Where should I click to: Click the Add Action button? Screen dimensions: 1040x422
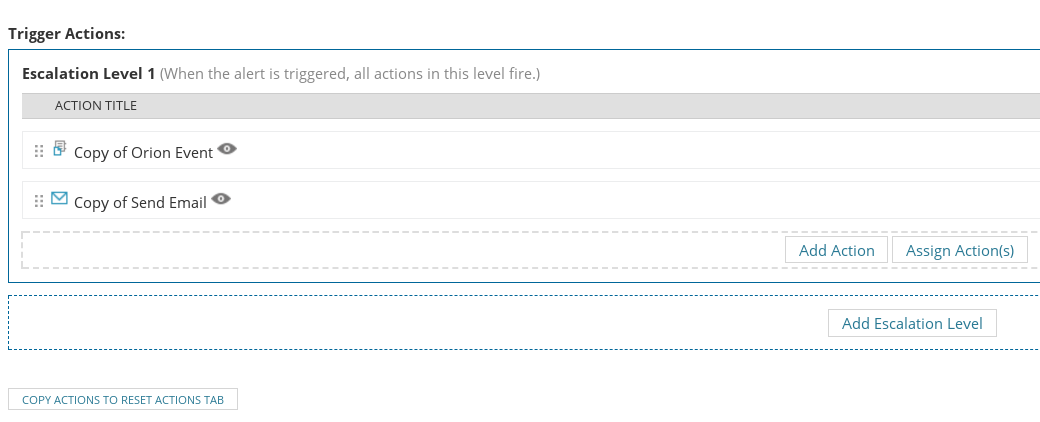836,250
